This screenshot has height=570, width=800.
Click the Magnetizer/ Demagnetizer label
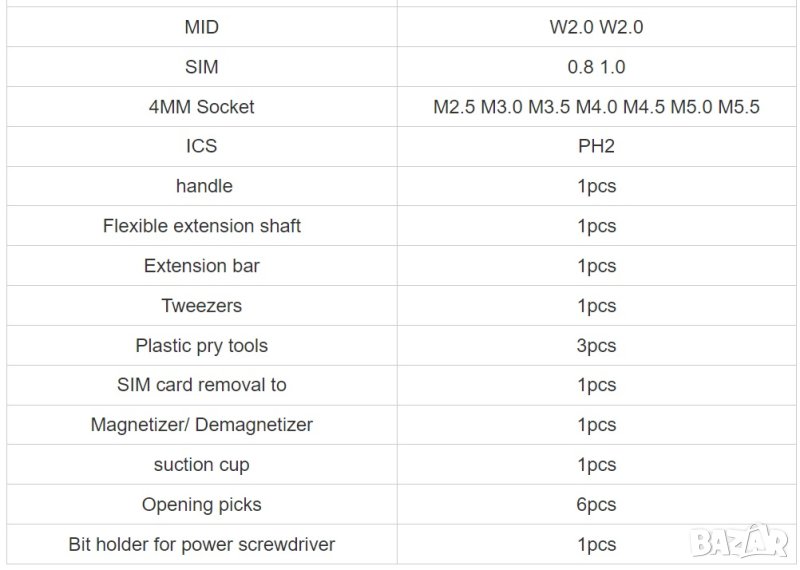point(202,425)
